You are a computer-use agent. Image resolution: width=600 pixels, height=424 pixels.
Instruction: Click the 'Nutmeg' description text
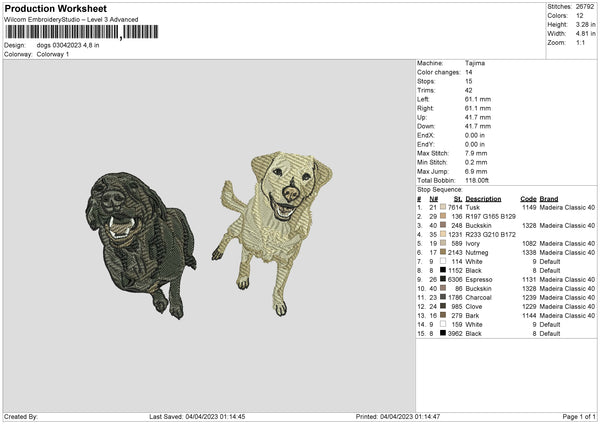(477, 253)
